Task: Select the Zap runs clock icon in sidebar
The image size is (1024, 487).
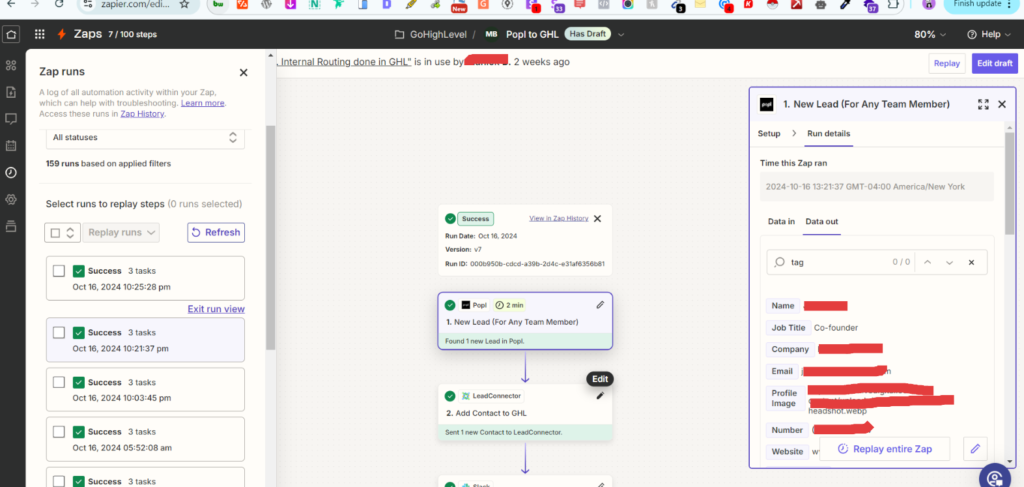Action: point(10,172)
